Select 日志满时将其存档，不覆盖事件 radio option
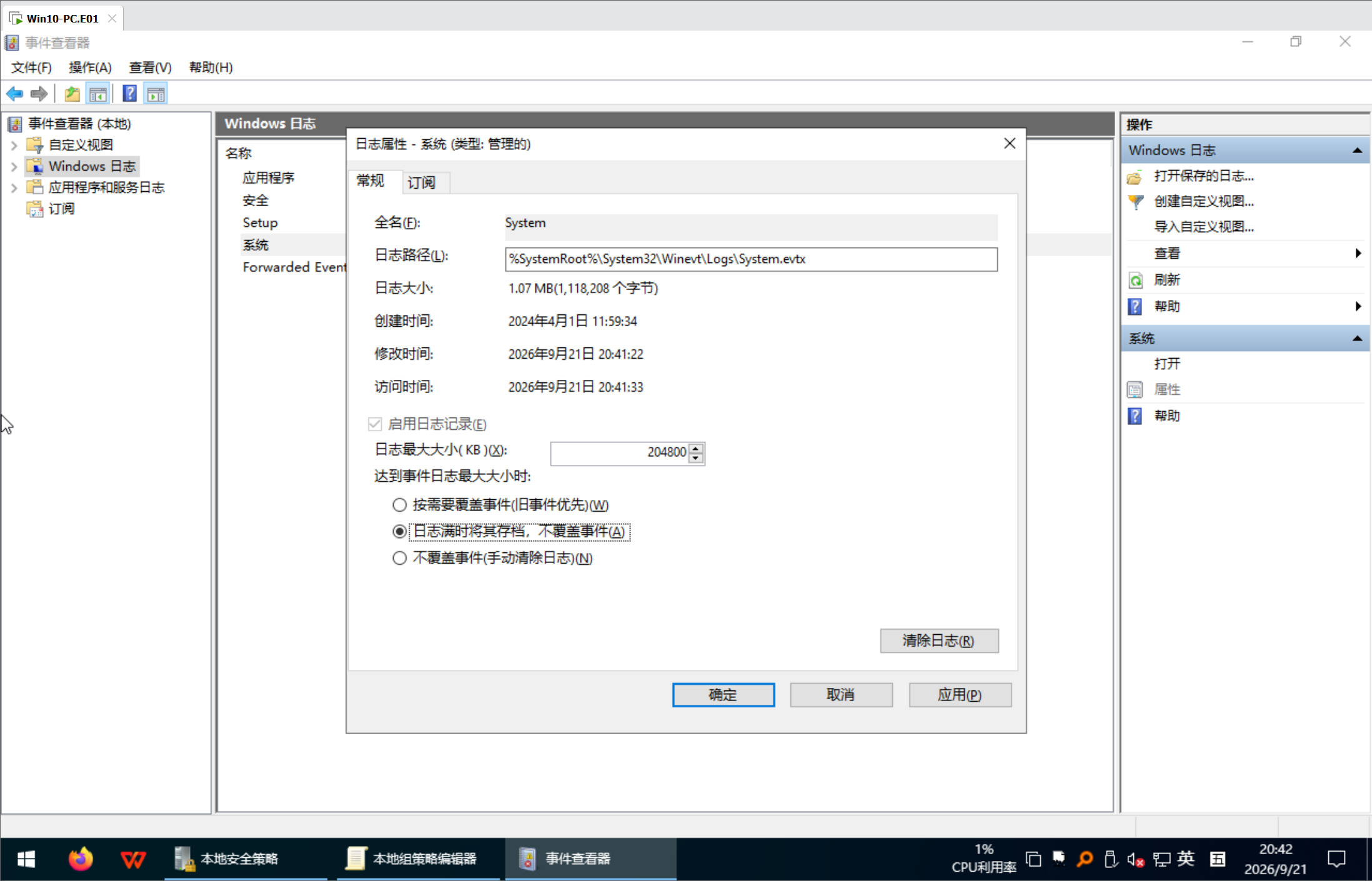 pyautogui.click(x=400, y=532)
